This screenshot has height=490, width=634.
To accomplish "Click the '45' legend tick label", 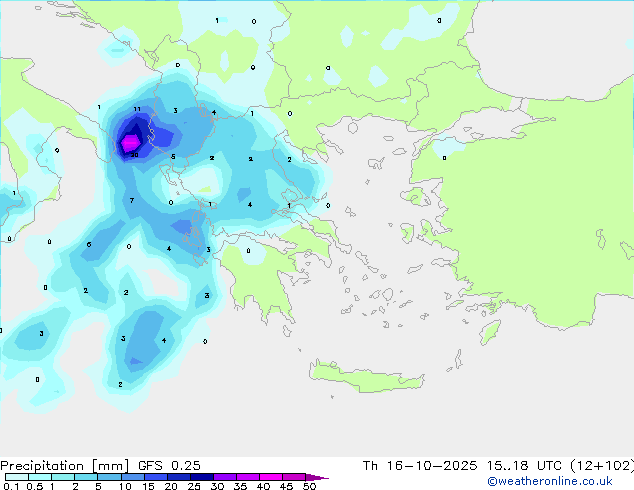I will tap(286, 486).
